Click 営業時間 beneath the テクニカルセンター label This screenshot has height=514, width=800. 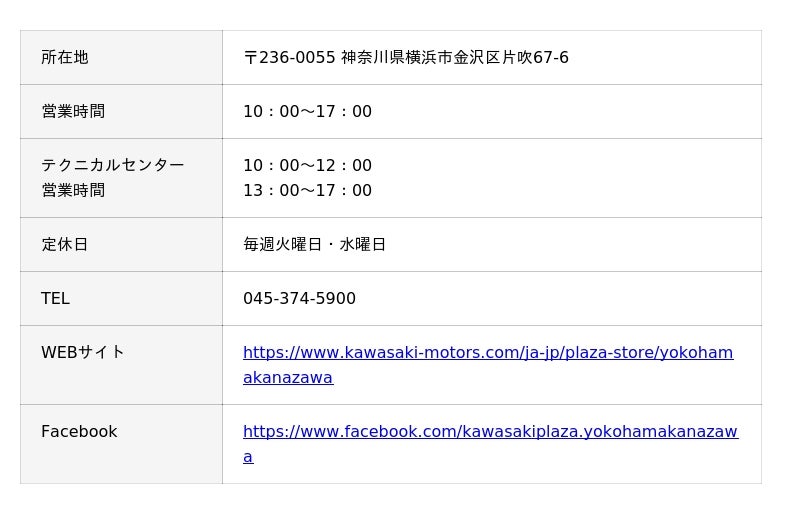coord(73,190)
